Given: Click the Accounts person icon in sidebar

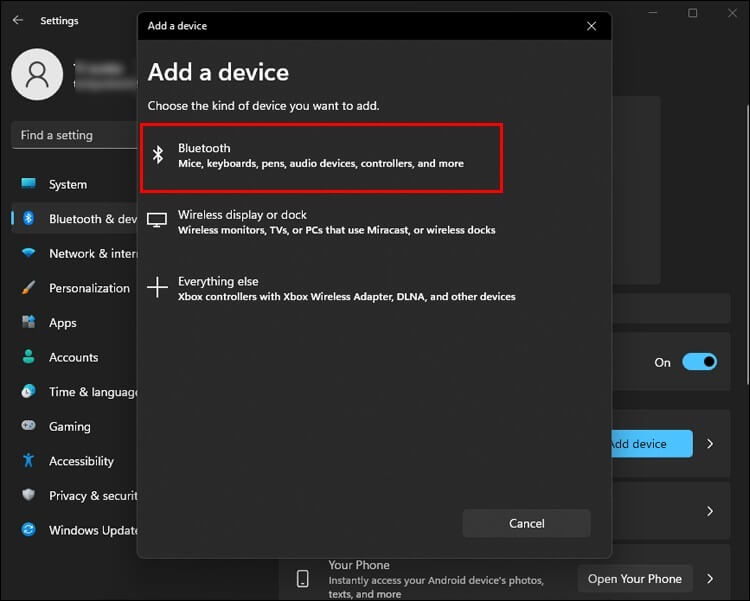Looking at the screenshot, I should click(28, 356).
